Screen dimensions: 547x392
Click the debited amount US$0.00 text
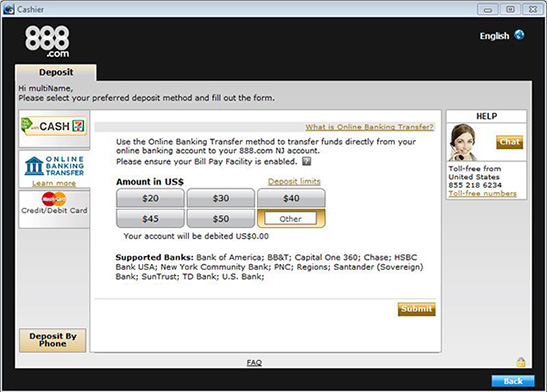pyautogui.click(x=252, y=236)
